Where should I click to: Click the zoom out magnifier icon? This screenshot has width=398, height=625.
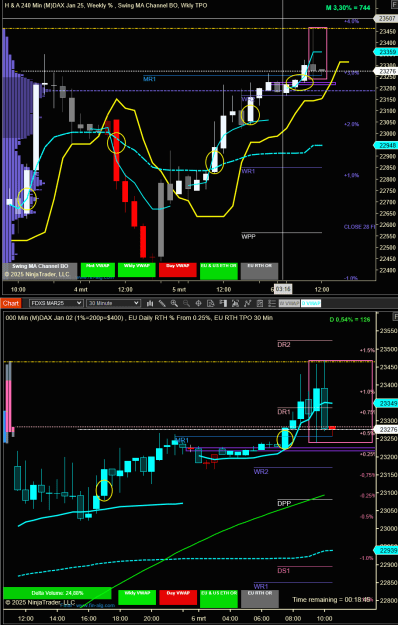(x=186, y=303)
